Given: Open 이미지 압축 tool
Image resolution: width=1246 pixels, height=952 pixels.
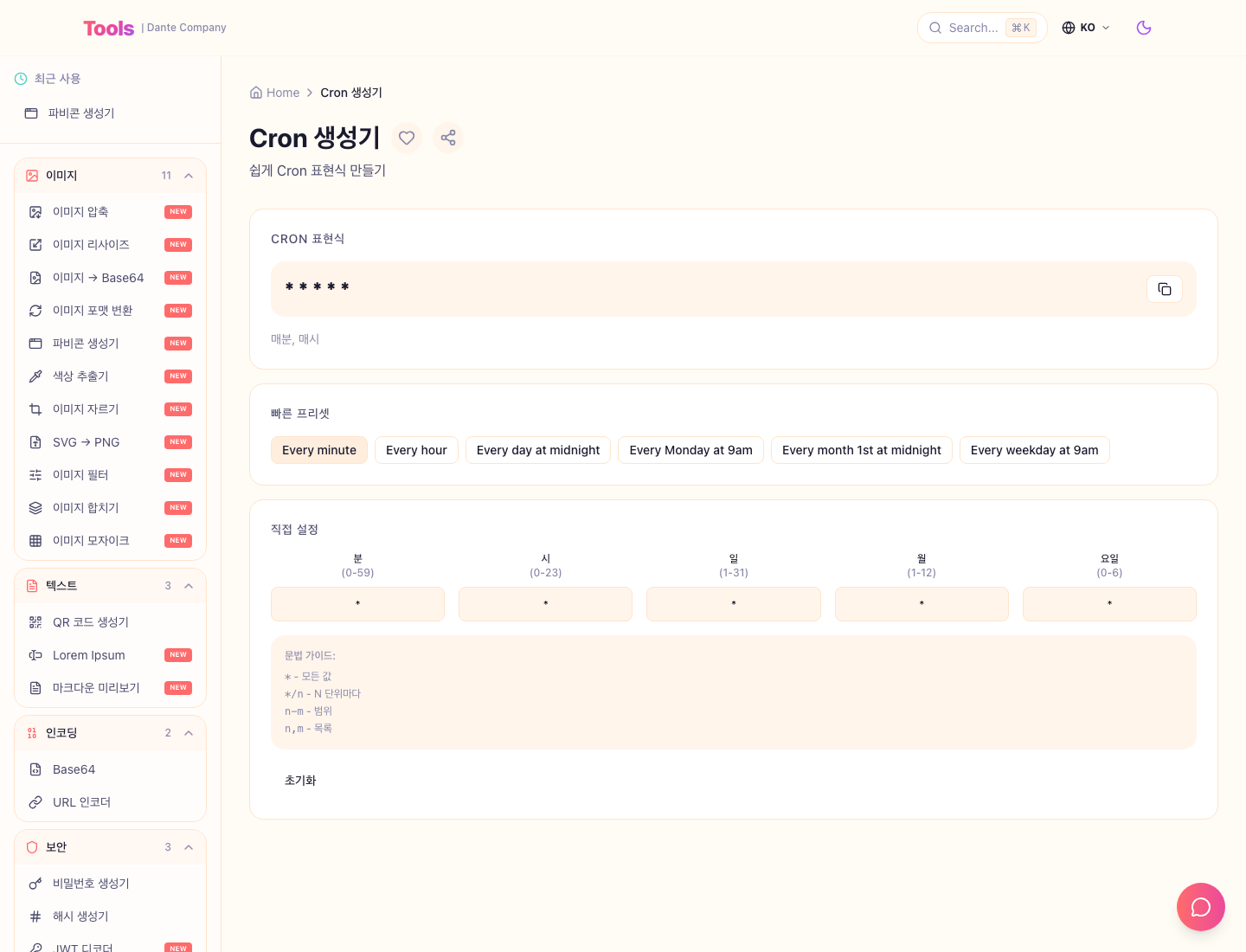Looking at the screenshot, I should point(111,212).
